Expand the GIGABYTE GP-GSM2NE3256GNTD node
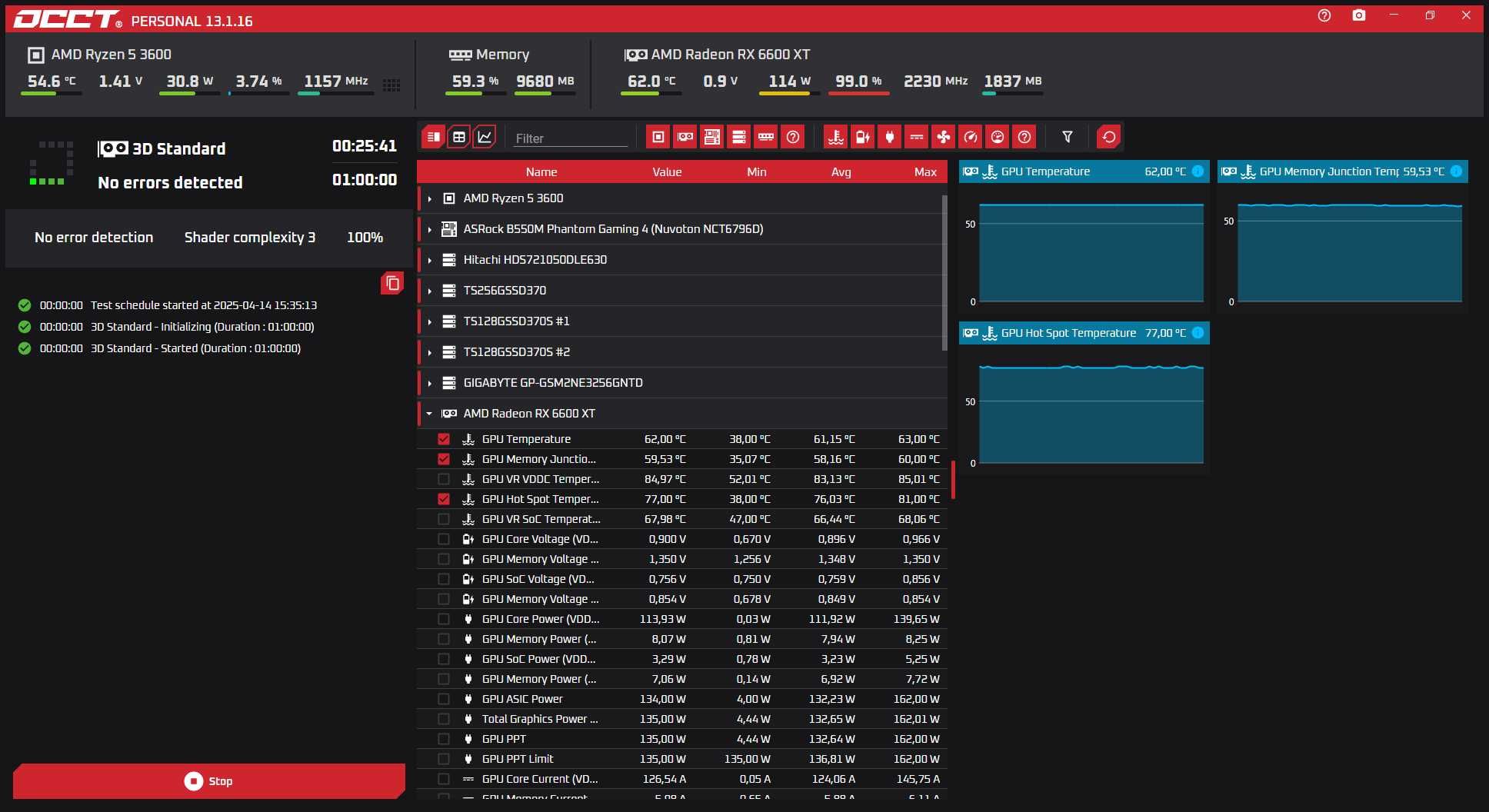Viewport: 1489px width, 812px height. pyautogui.click(x=429, y=383)
